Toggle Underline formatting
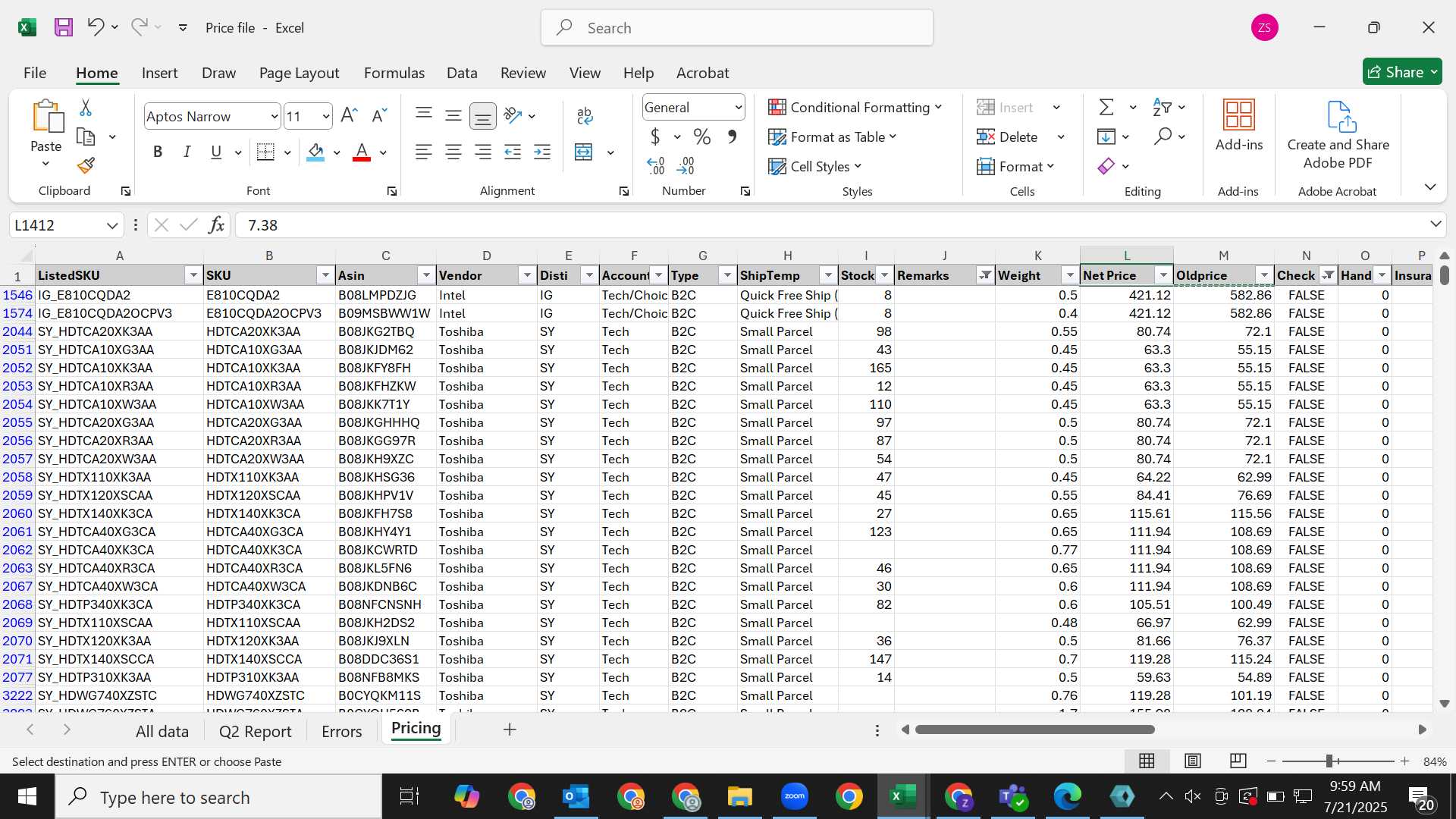Screen dimensions: 1456x819 pyautogui.click(x=216, y=152)
